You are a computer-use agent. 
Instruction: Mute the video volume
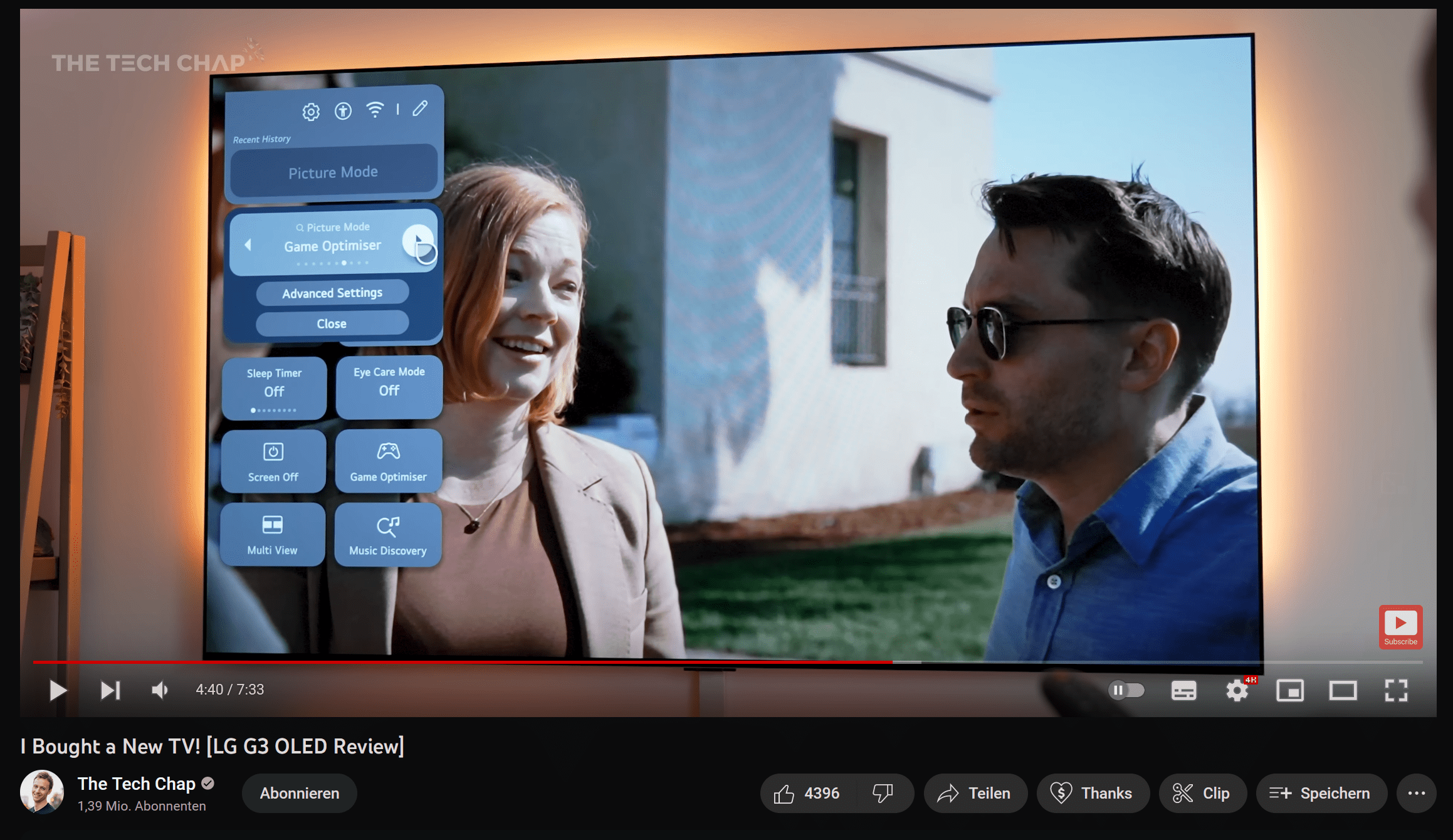(x=160, y=690)
